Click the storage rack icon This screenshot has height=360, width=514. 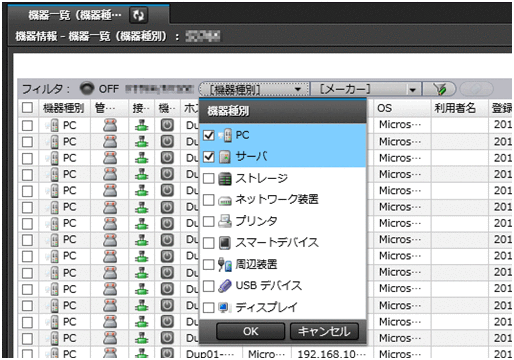[225, 179]
